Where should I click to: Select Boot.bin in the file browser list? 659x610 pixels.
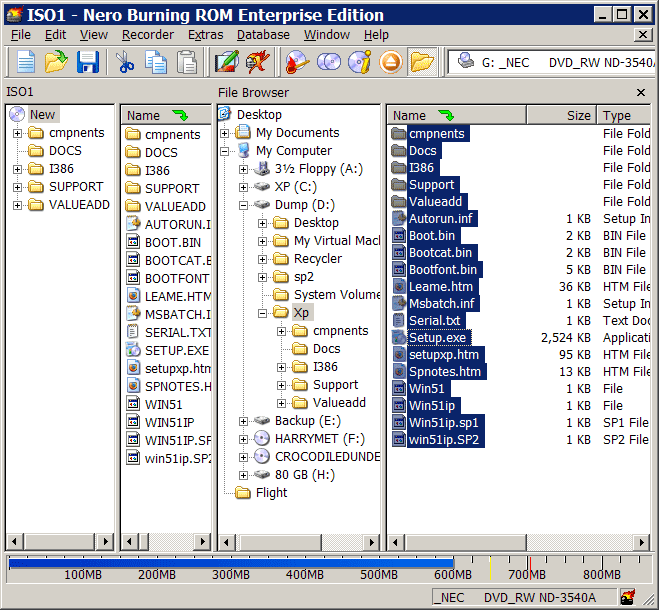[x=432, y=236]
